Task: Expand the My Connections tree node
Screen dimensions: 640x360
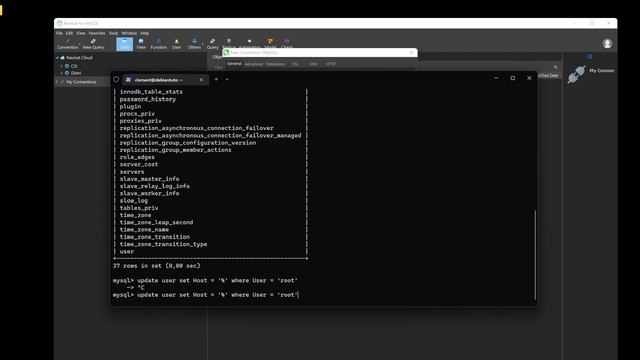Action: point(57,82)
